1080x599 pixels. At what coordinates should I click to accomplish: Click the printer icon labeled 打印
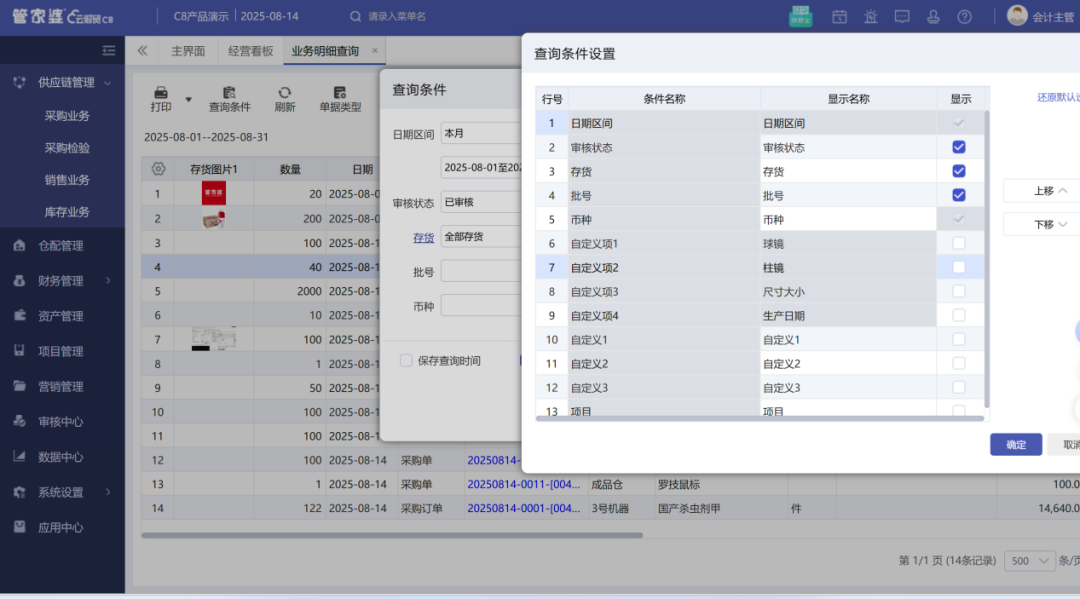coord(160,92)
